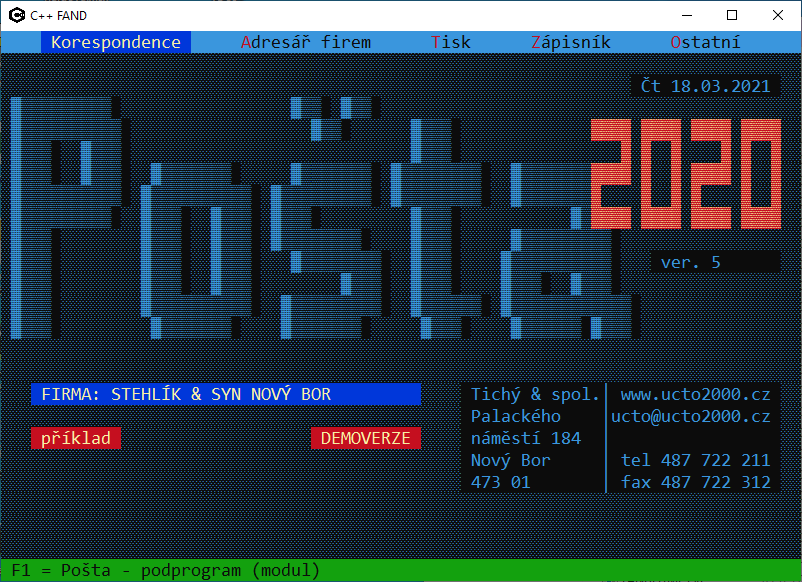This screenshot has width=802, height=582.
Task: Click the Tichý & spol. company name
Action: coord(535,394)
